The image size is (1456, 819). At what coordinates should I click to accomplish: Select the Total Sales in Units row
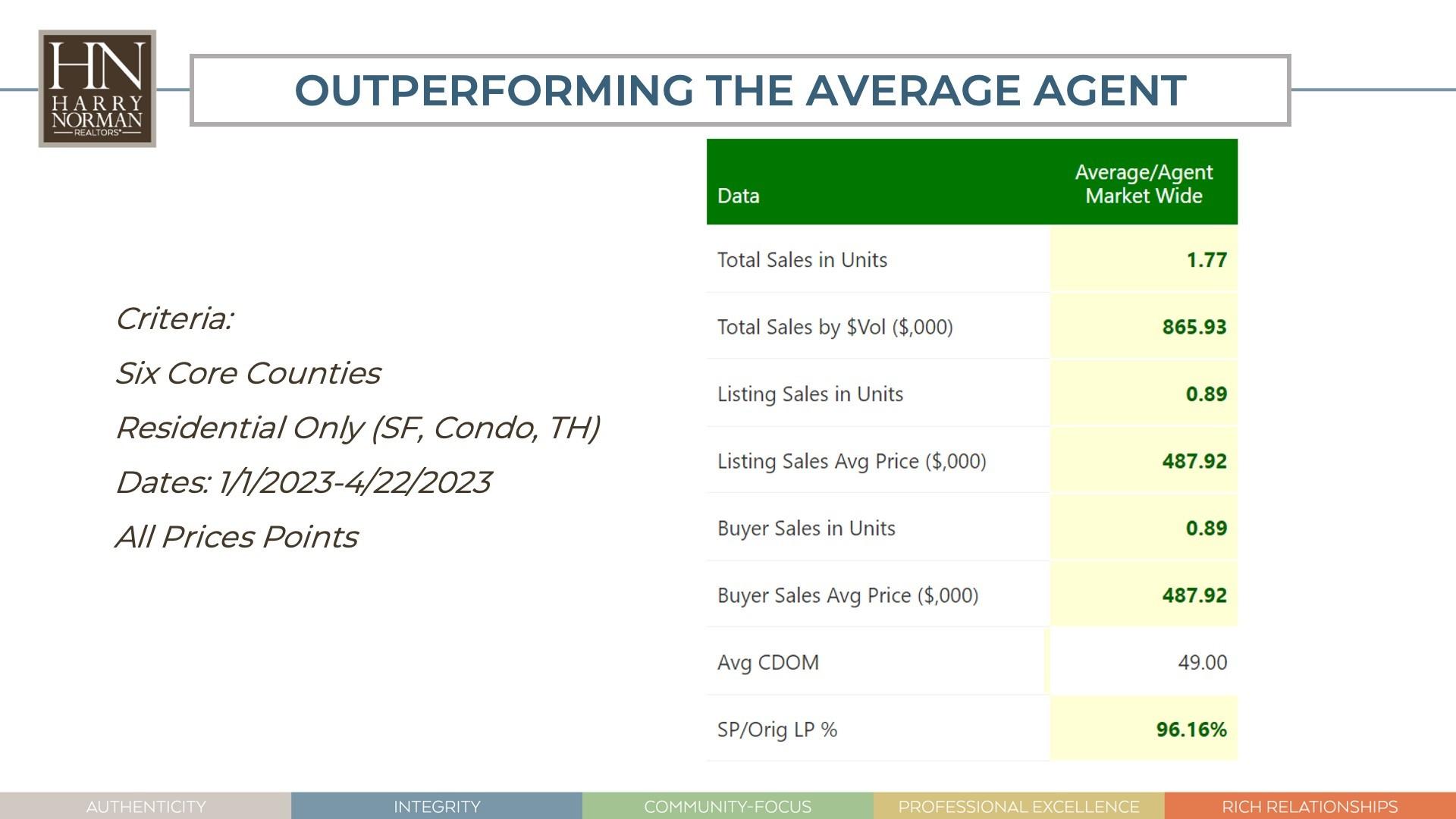[802, 260]
